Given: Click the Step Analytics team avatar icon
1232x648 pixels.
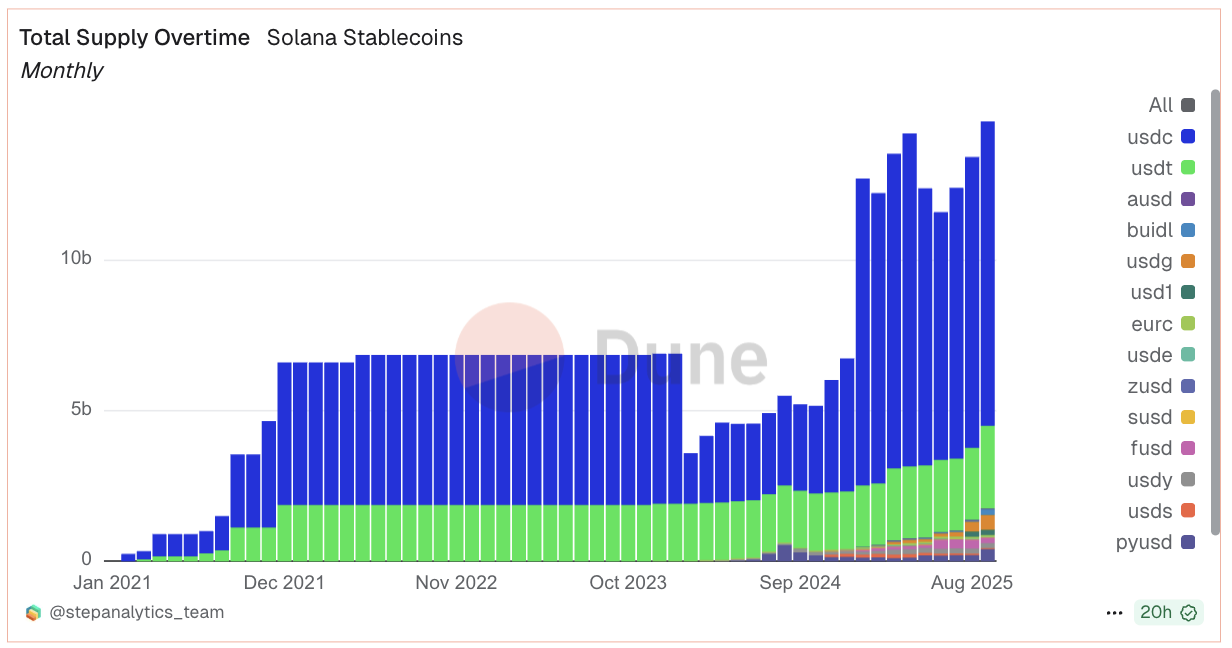Looking at the screenshot, I should pyautogui.click(x=34, y=612).
